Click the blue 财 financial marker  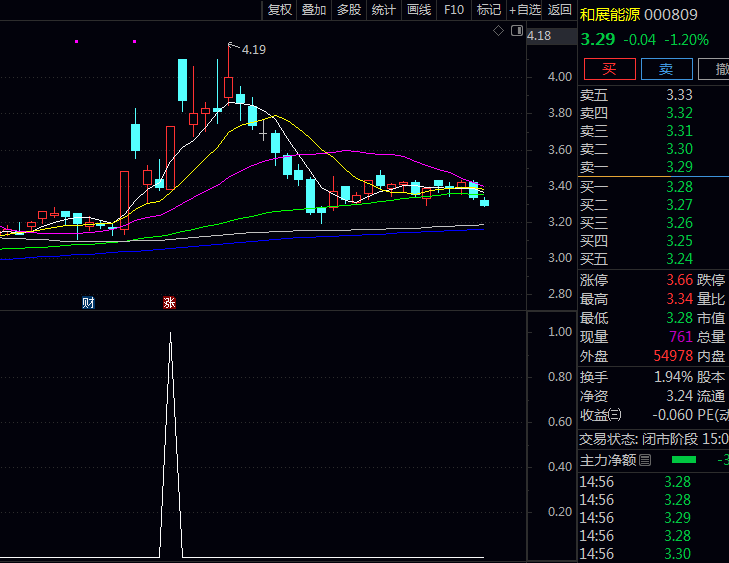89,303
